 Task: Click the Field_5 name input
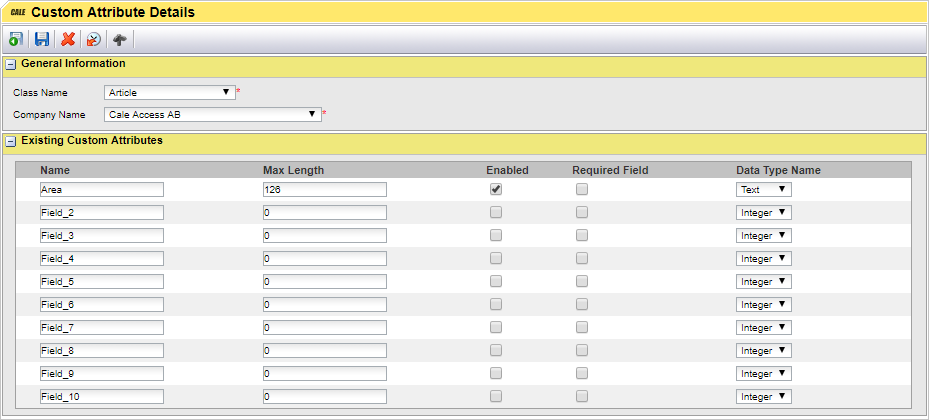click(101, 282)
